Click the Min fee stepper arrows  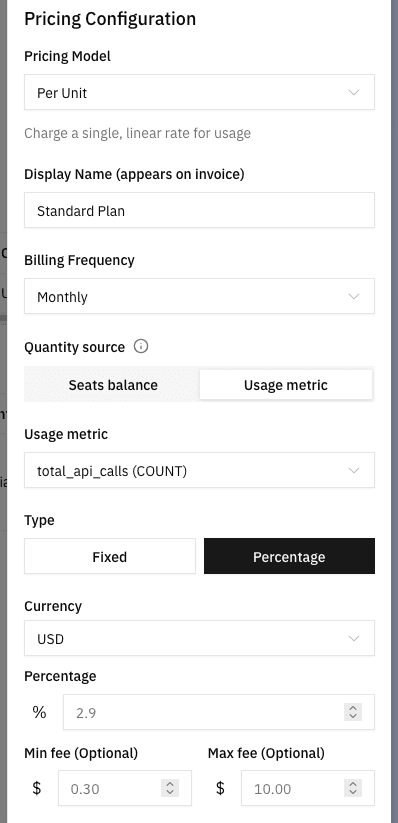pyautogui.click(x=170, y=788)
